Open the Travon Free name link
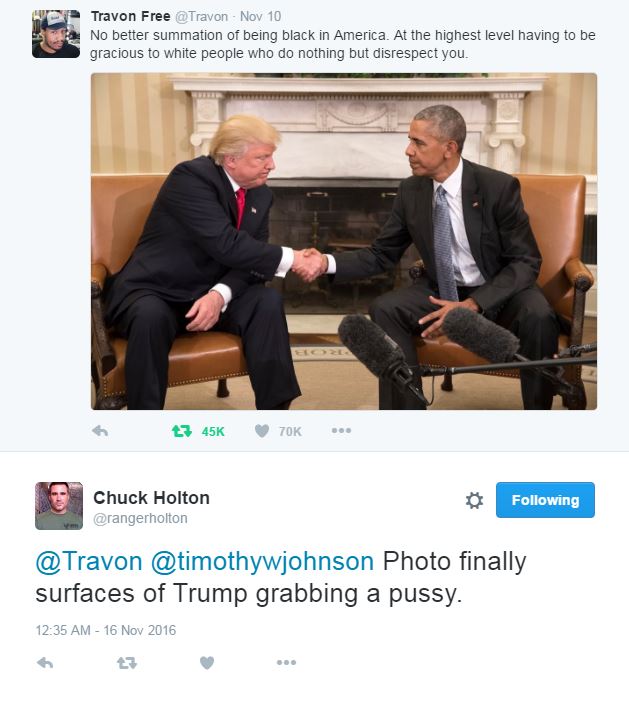The height and width of the screenshot is (701, 629). pyautogui.click(x=131, y=16)
